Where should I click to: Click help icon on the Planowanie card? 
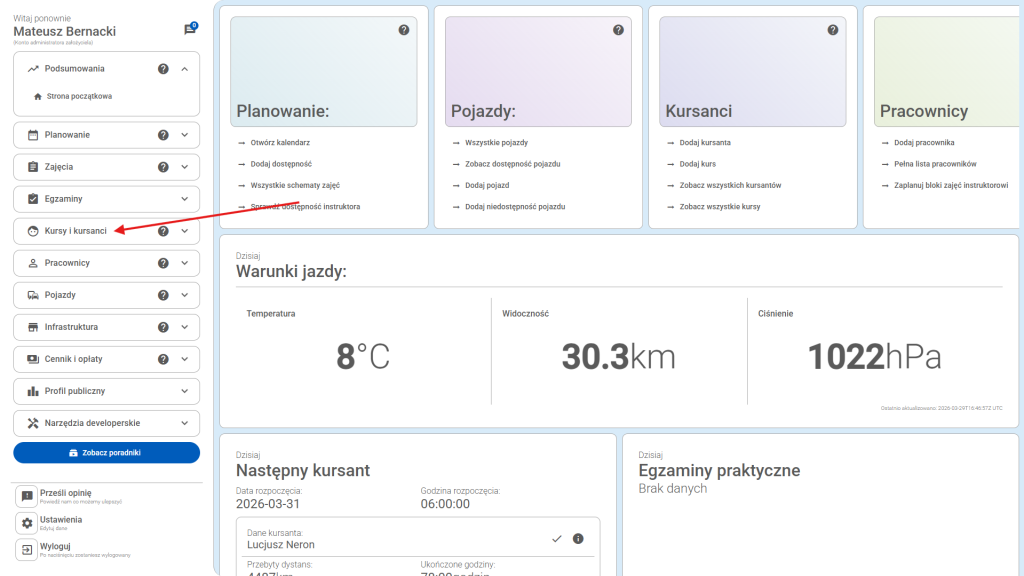(x=404, y=30)
